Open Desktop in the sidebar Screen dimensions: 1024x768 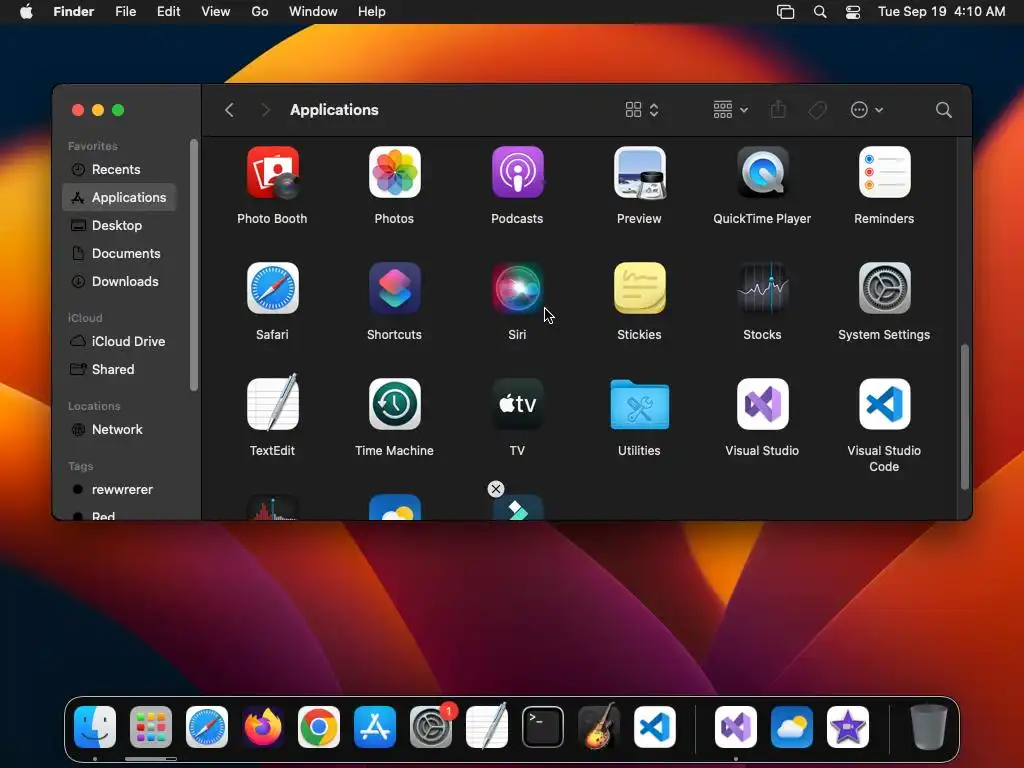[120, 225]
